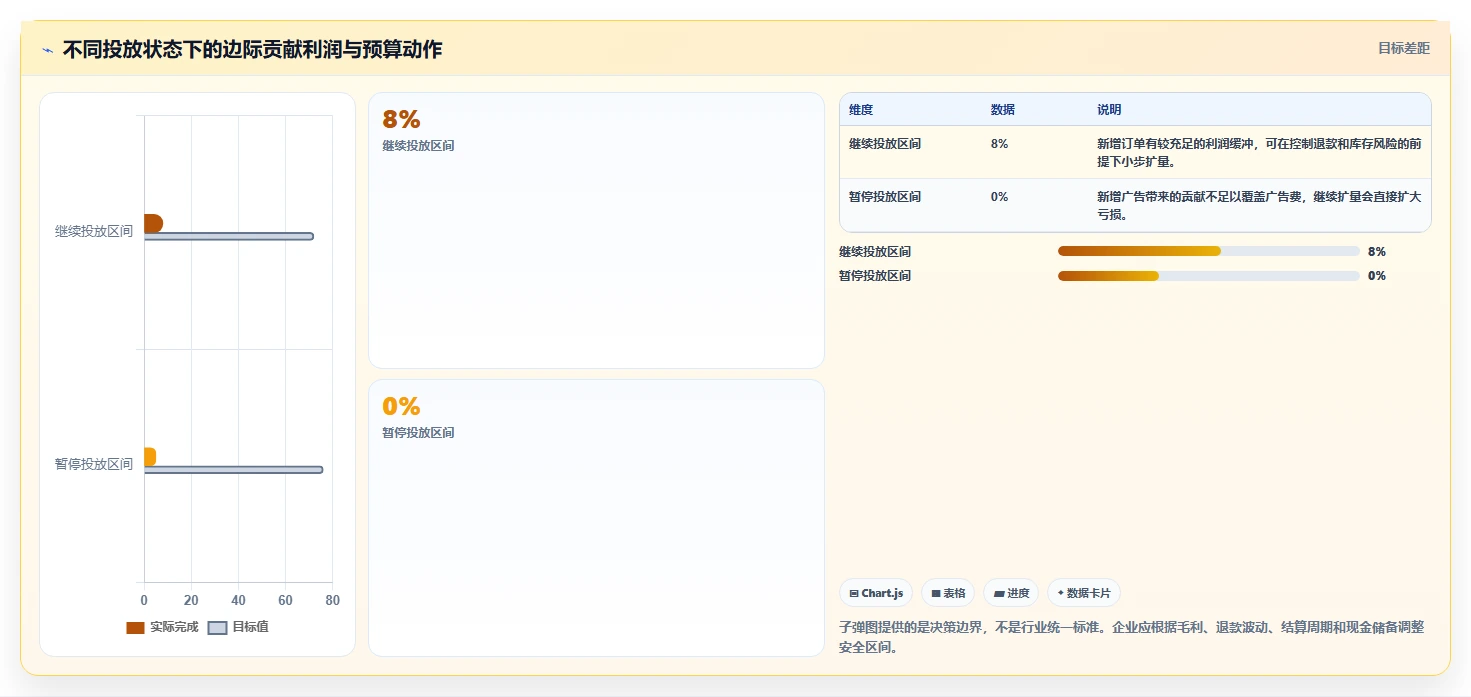
Task: Click the 说明 column header
Action: click(x=1109, y=110)
